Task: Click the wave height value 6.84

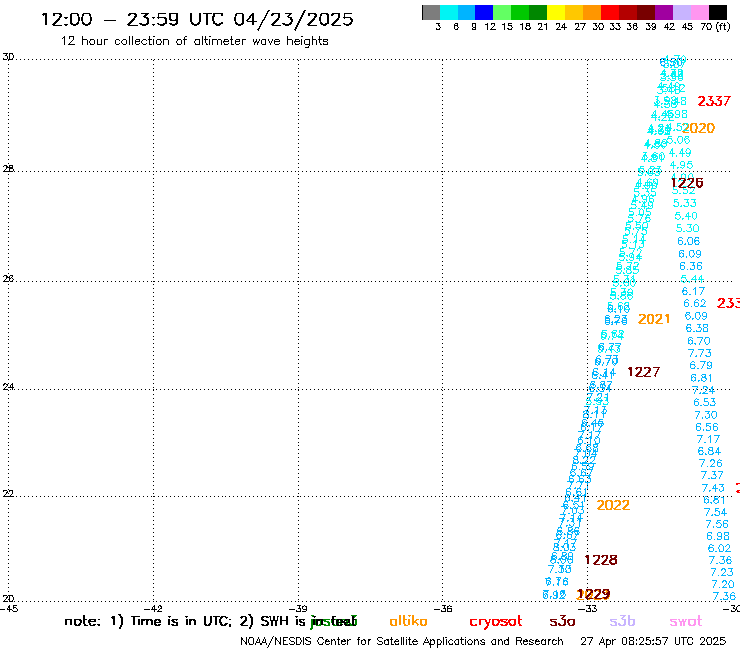Action: coord(709,451)
